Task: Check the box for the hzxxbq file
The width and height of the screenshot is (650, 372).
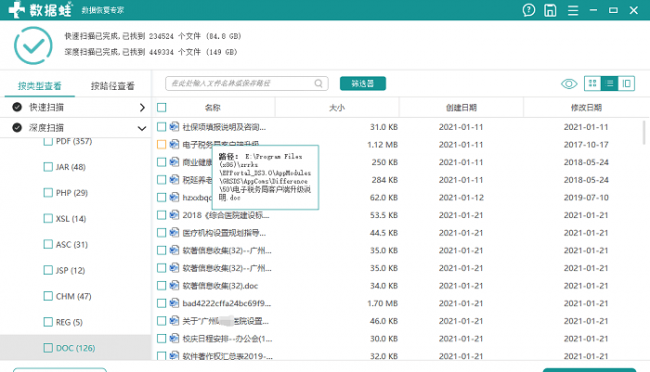Action: (162, 197)
